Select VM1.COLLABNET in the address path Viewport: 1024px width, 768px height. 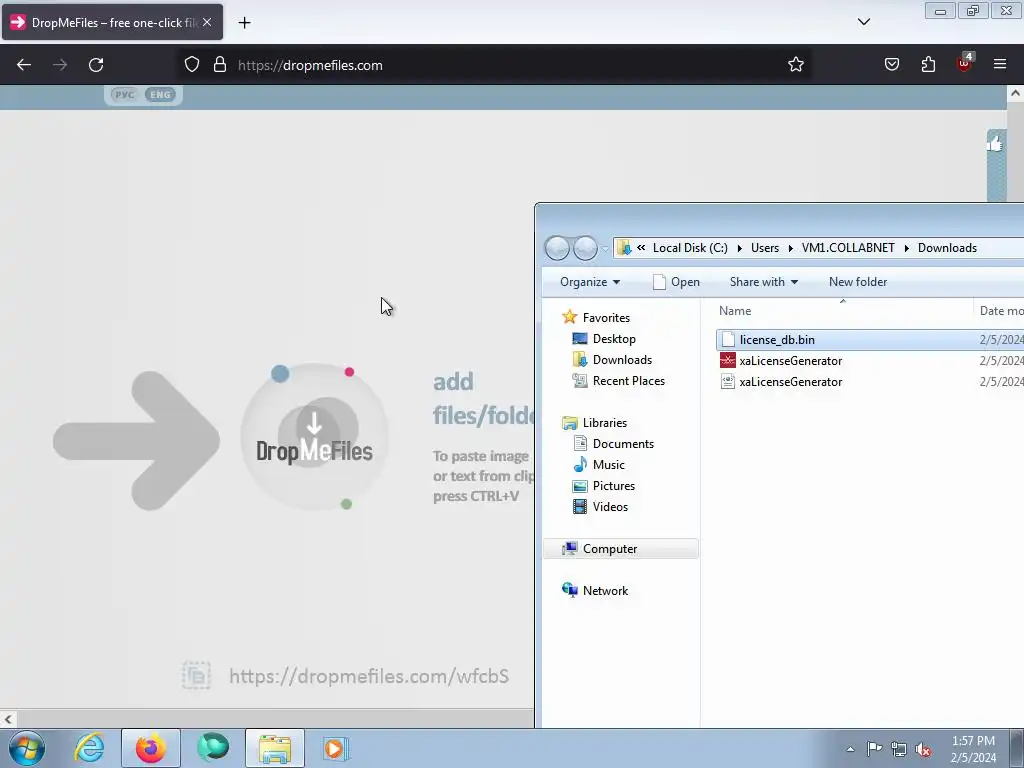pos(848,248)
